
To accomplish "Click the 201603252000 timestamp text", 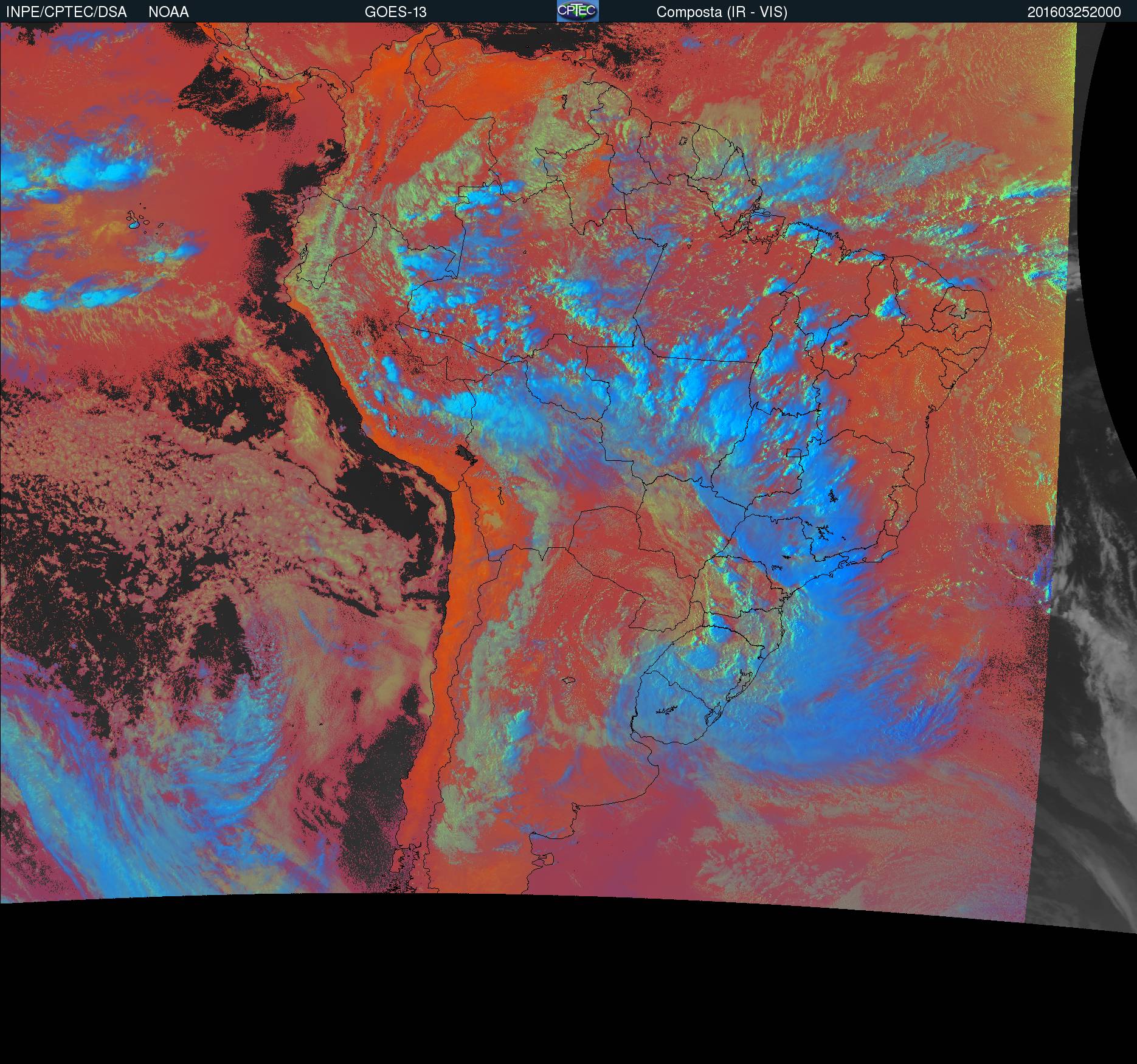I will [x=1074, y=12].
